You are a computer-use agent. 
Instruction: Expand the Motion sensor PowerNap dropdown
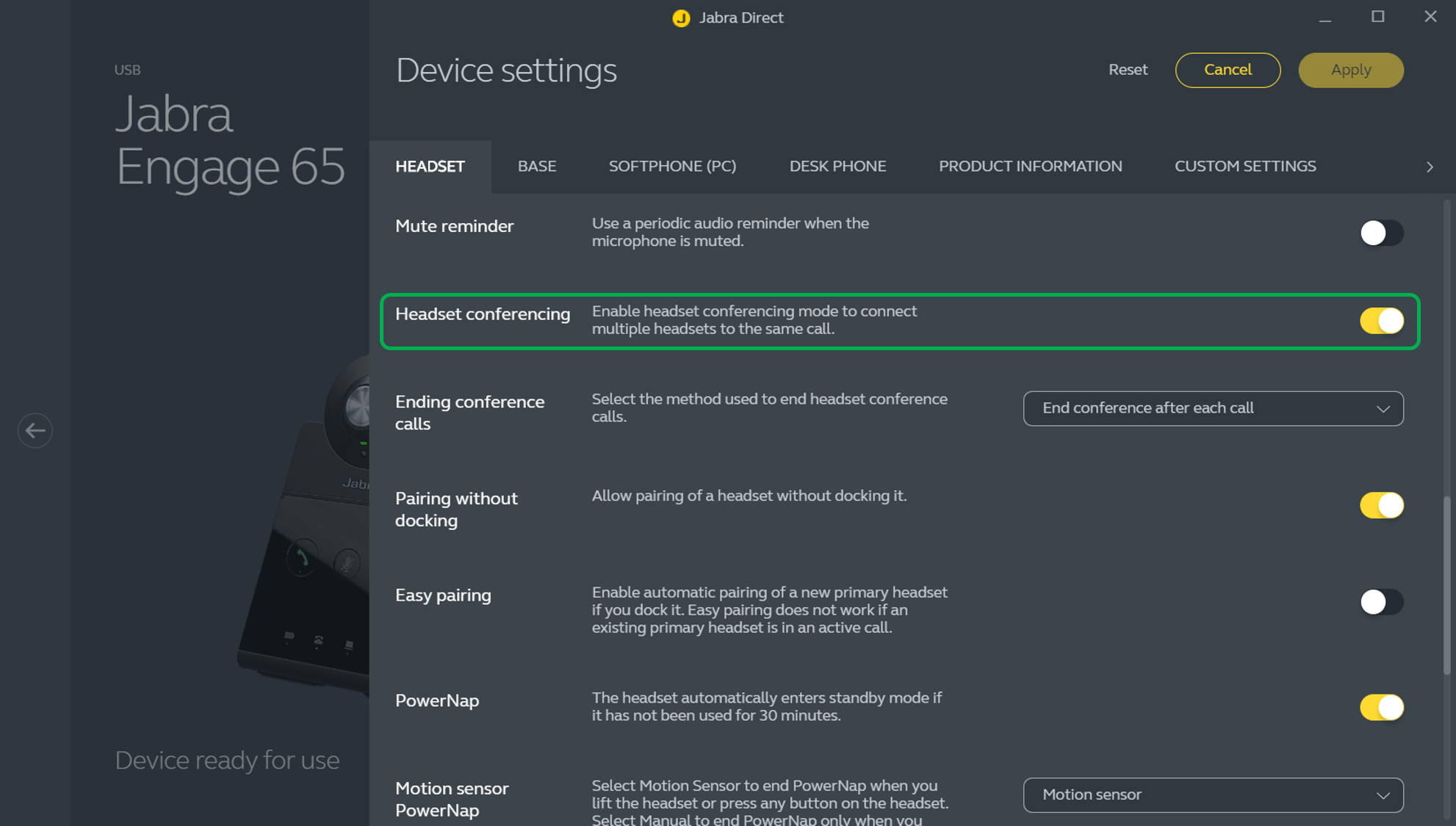pos(1213,795)
